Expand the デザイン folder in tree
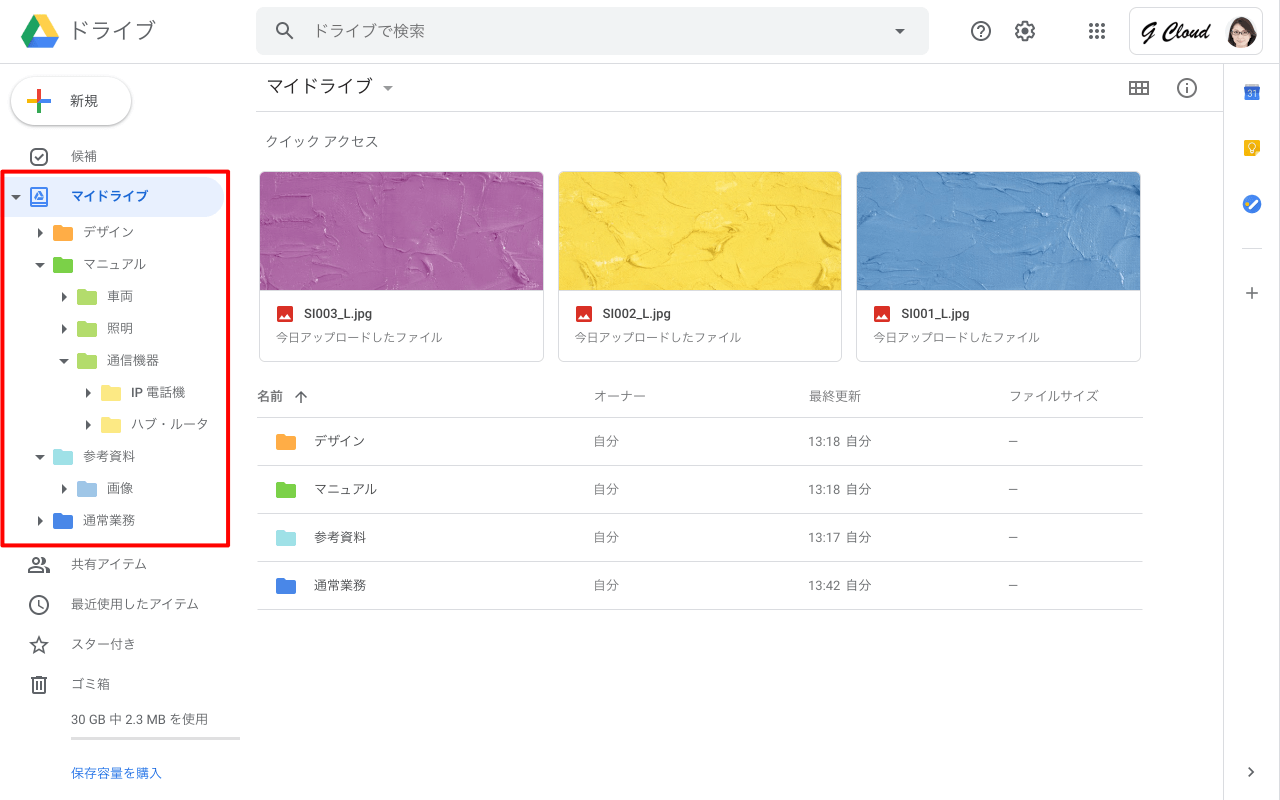Screen dimensions: 1280x800 point(40,233)
